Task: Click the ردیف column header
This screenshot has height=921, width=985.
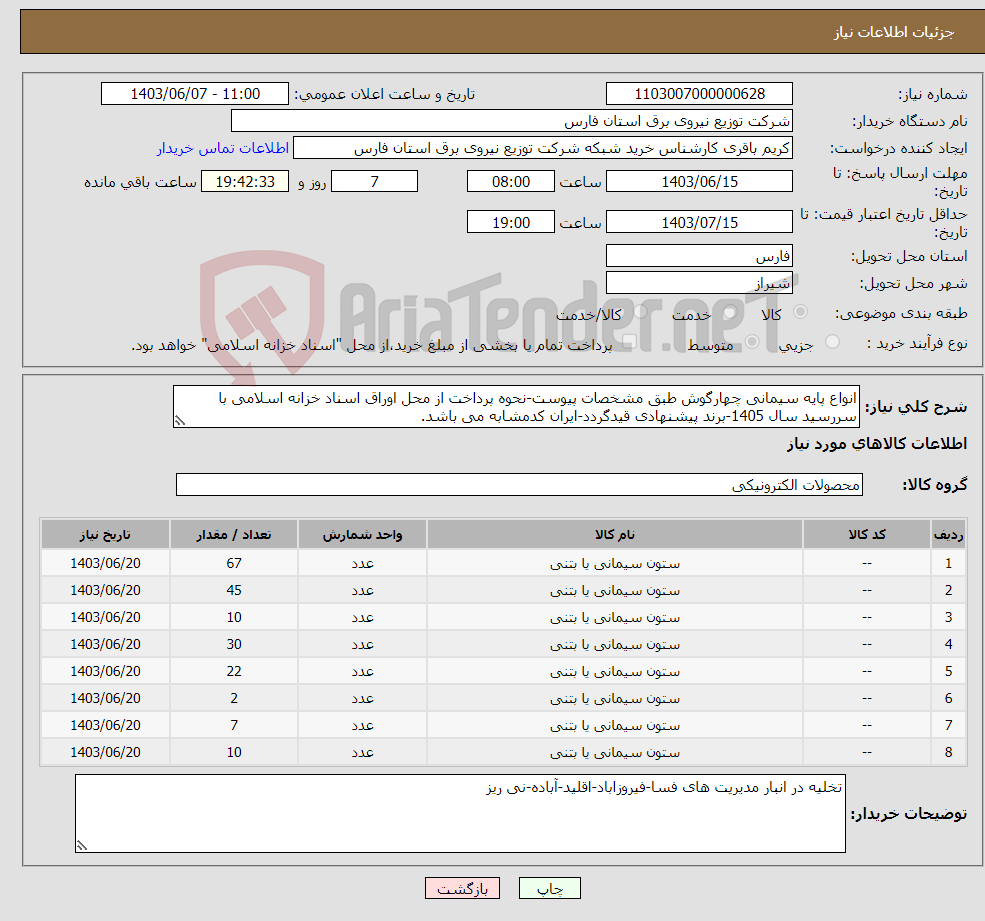Action: pyautogui.click(x=948, y=535)
